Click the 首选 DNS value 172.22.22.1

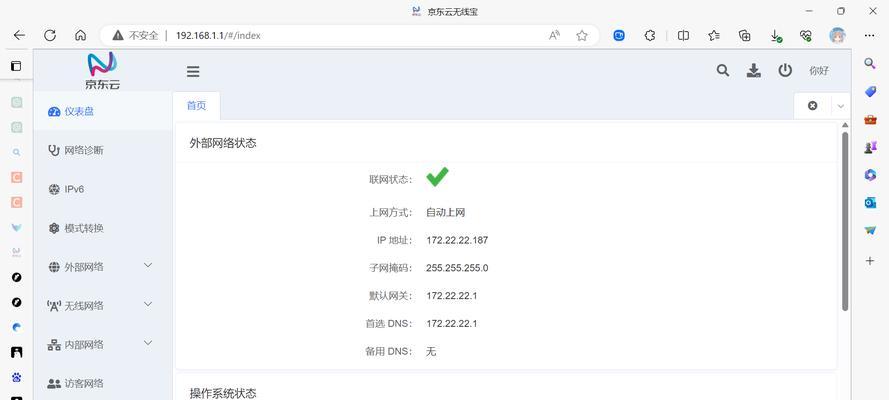point(452,324)
